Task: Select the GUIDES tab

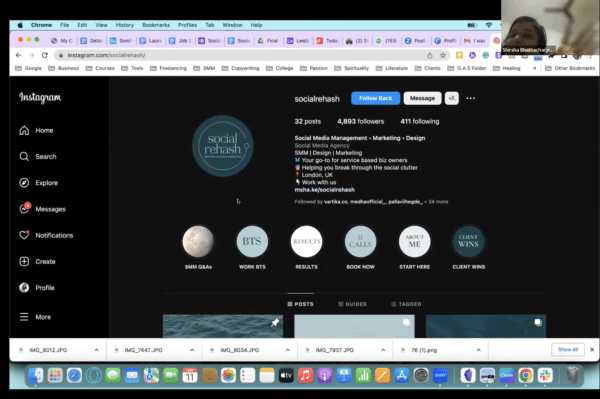Action: pyautogui.click(x=352, y=304)
